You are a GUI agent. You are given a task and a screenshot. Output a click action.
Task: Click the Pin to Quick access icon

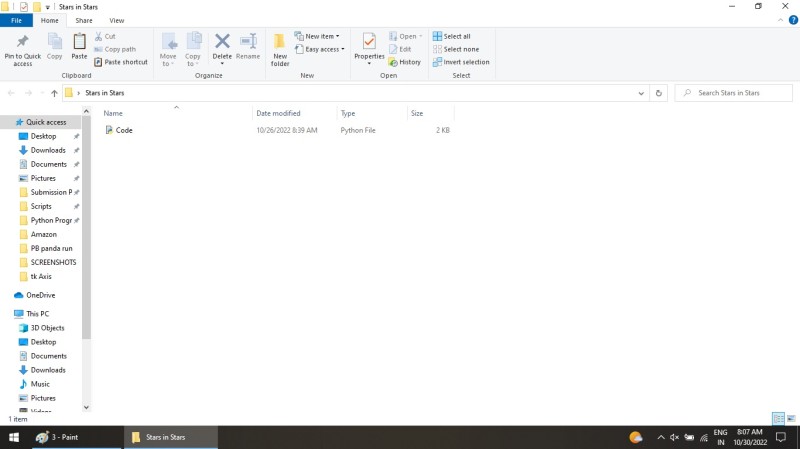pos(22,48)
